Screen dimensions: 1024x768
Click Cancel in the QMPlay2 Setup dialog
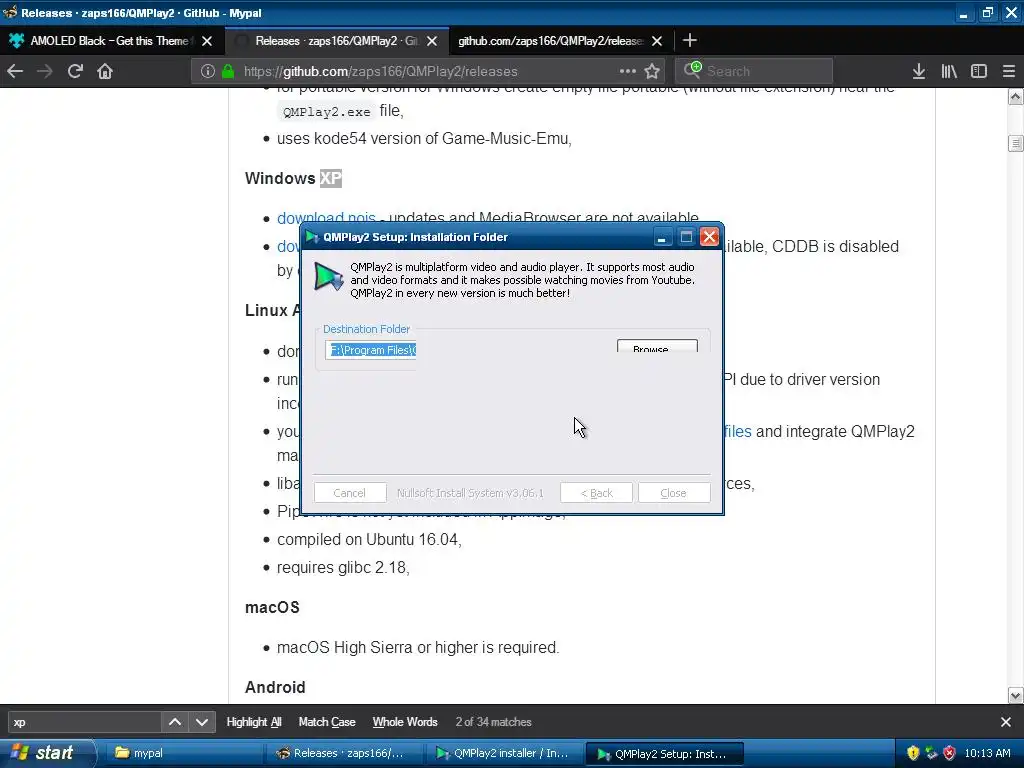coord(349,493)
